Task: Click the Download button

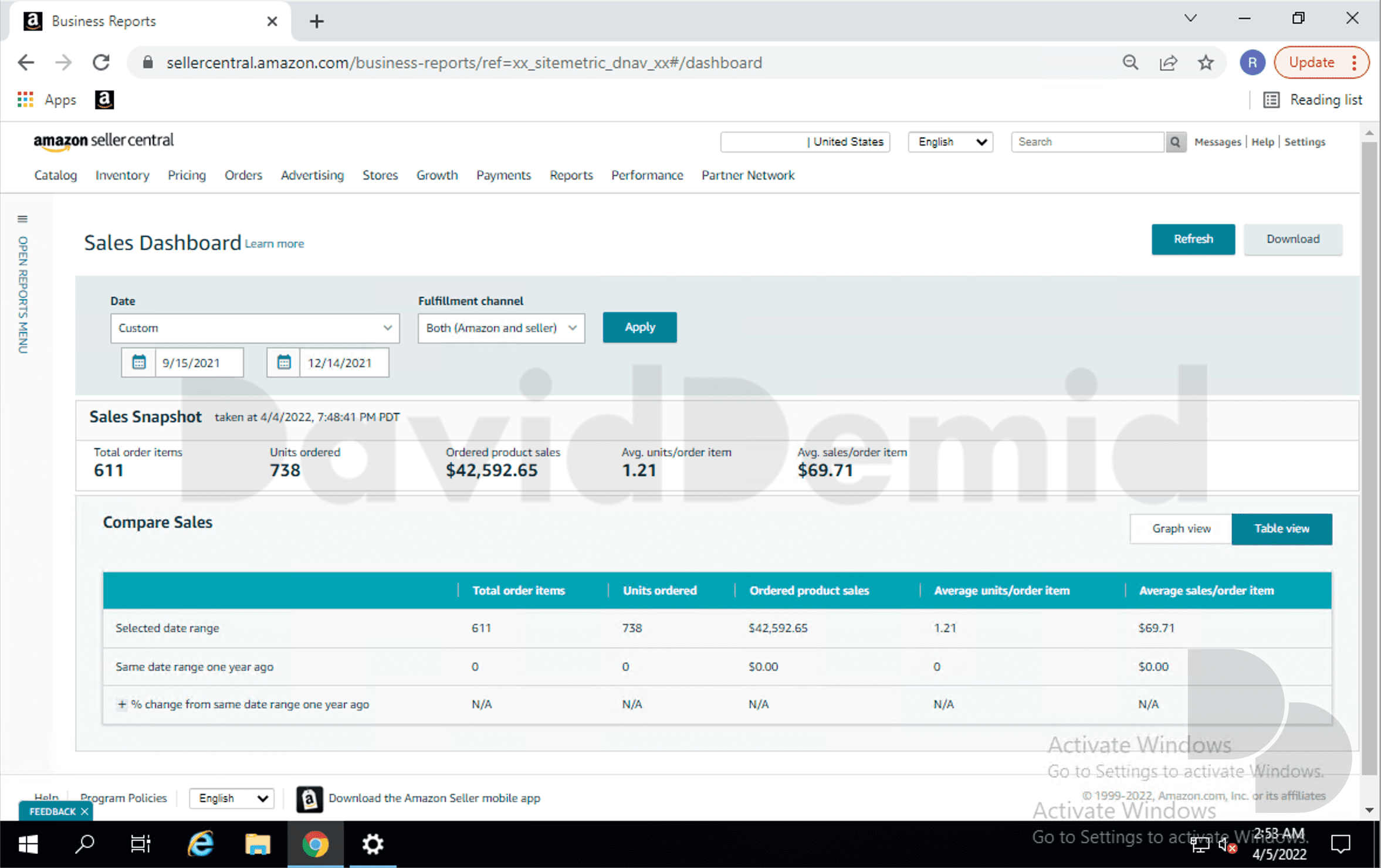Action: coord(1292,239)
